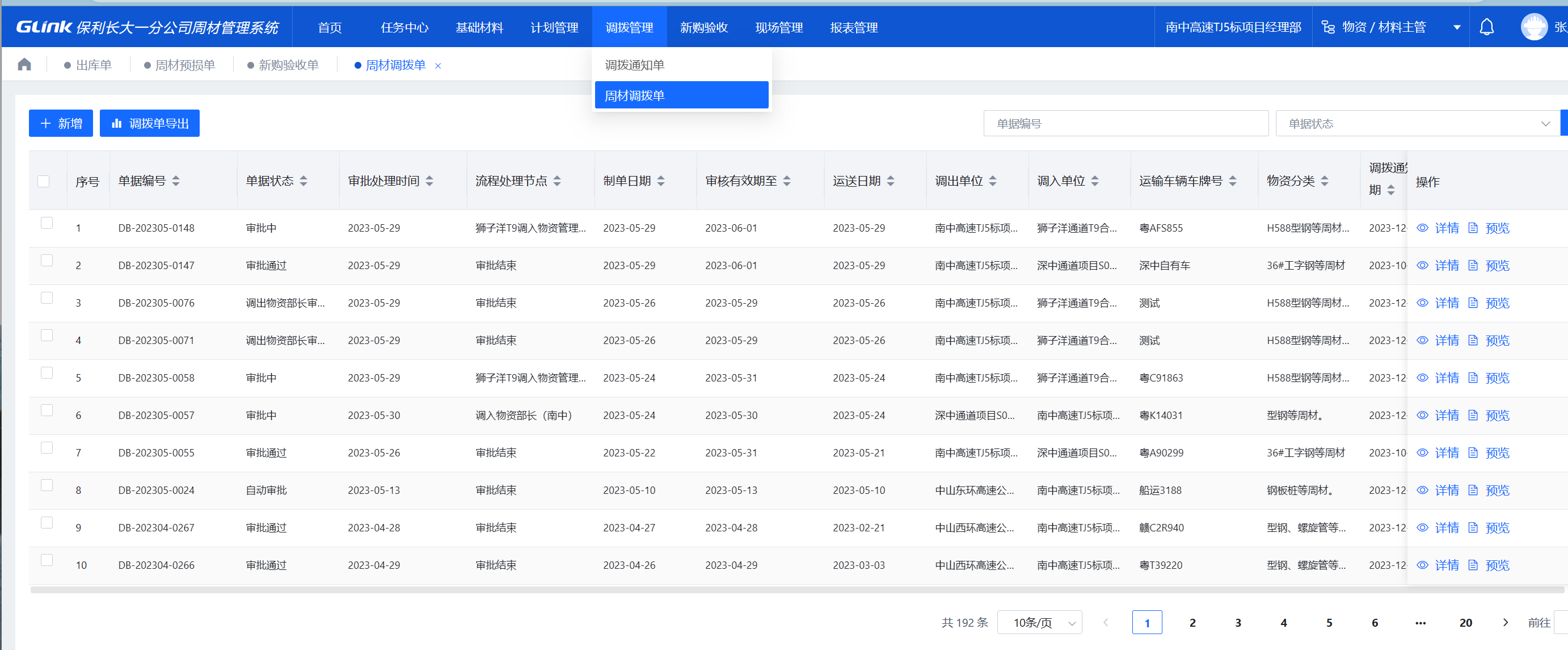The image size is (1568, 650).
Task: Open 预览 document for DB-202305-0071
Action: point(1489,341)
